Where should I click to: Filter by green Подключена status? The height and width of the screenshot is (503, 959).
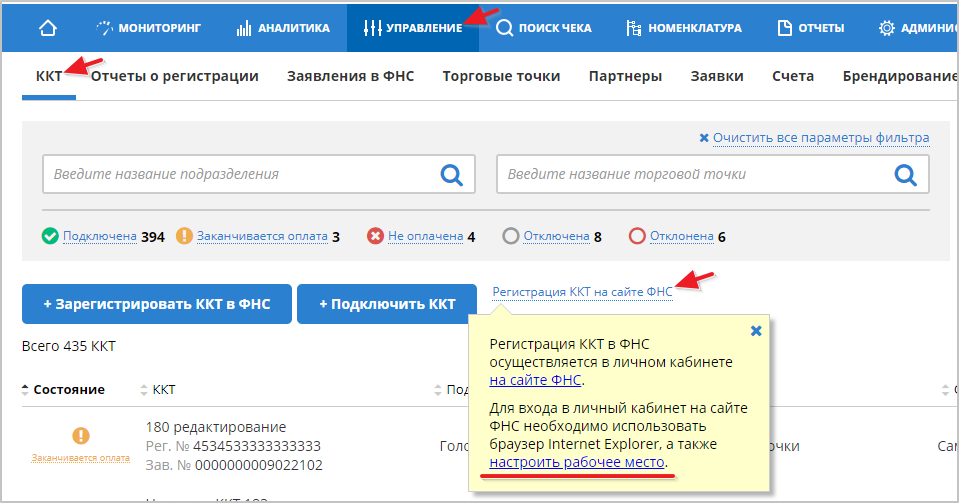pyautogui.click(x=99, y=237)
